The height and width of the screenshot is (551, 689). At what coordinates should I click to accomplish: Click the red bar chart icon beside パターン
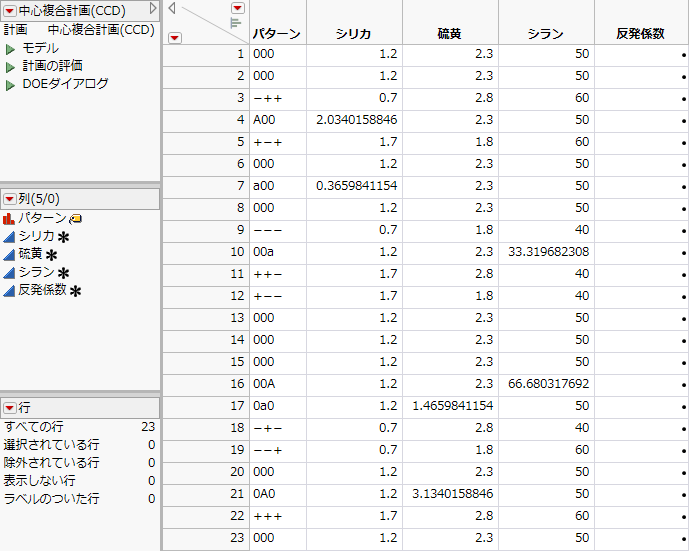[x=9, y=218]
